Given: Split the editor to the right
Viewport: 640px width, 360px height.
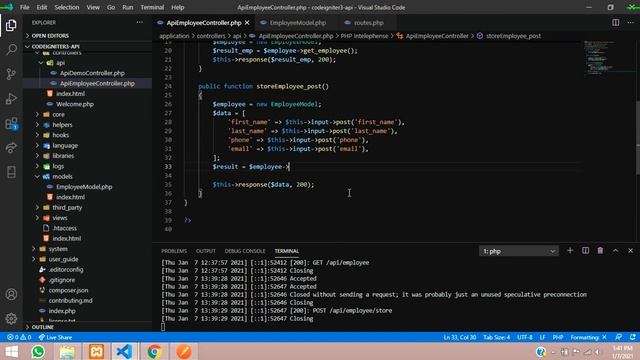Looking at the screenshot, I should (x=616, y=22).
